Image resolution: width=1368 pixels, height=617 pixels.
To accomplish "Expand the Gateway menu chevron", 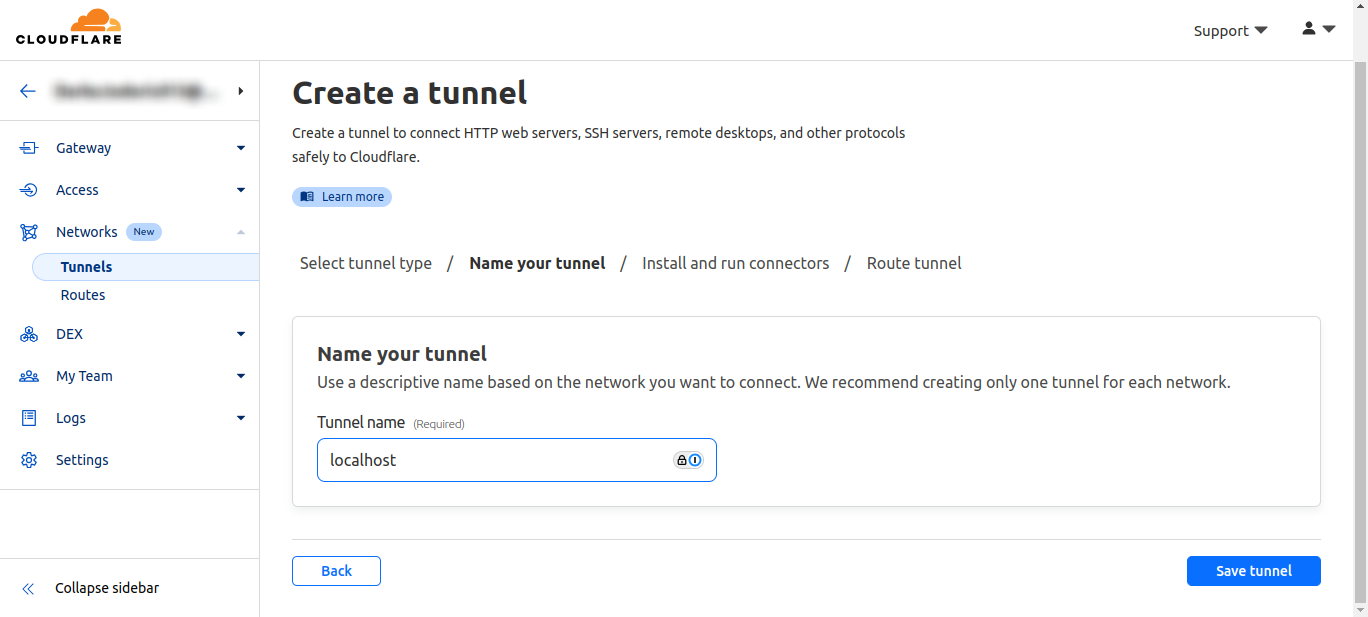I will pyautogui.click(x=240, y=148).
